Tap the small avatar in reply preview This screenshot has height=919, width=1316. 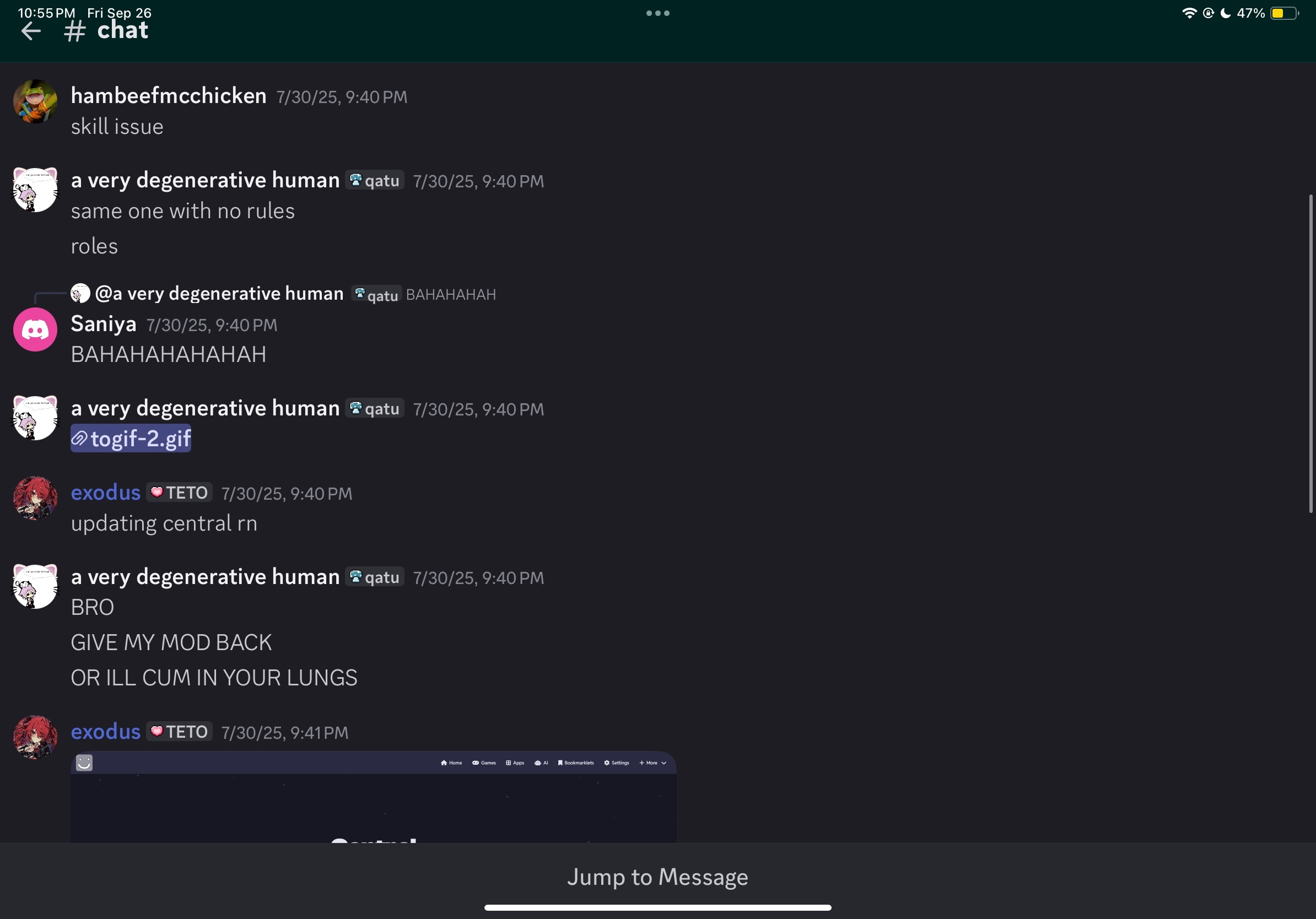click(80, 293)
